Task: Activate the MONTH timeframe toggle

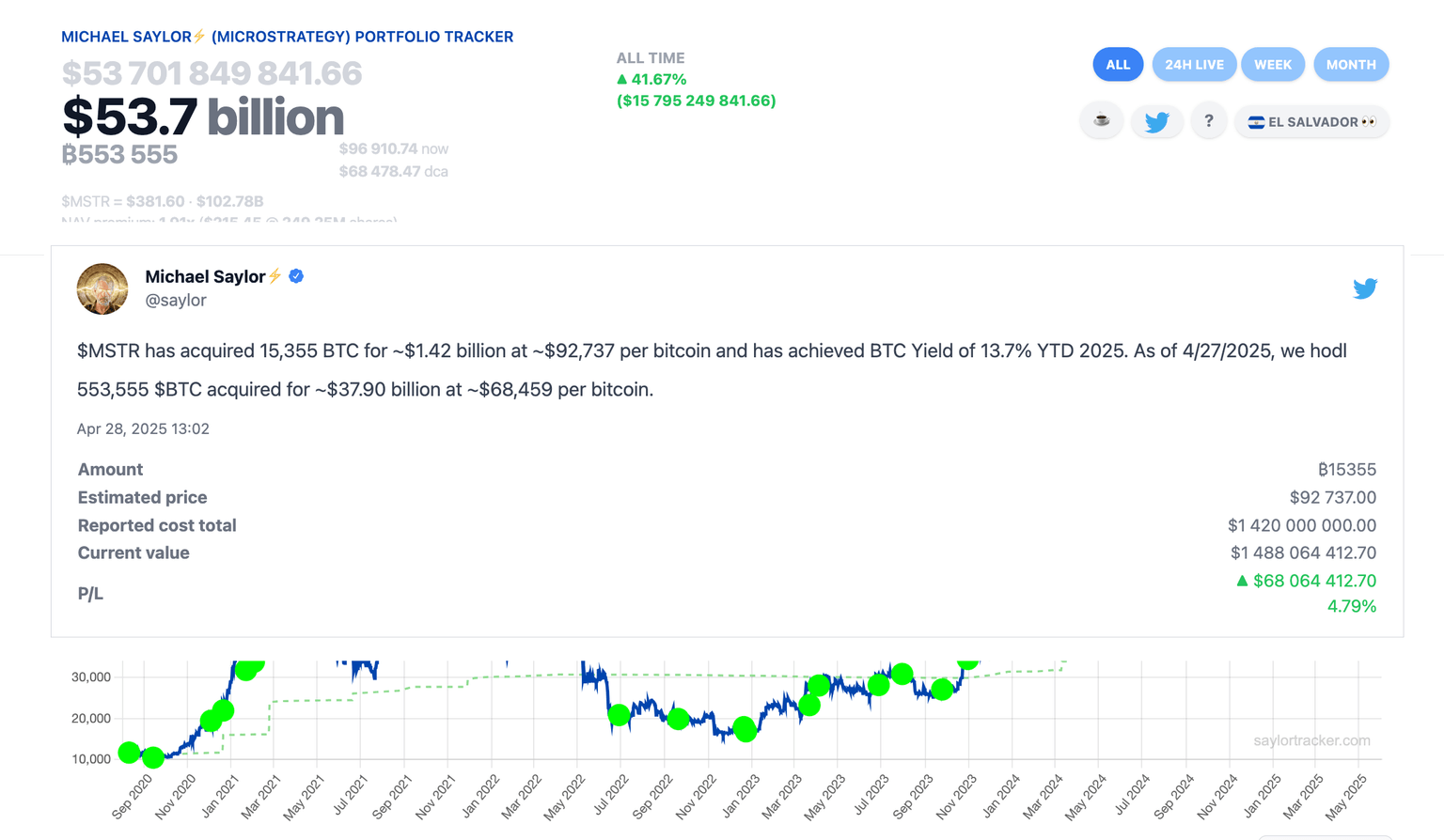Action: (1351, 64)
